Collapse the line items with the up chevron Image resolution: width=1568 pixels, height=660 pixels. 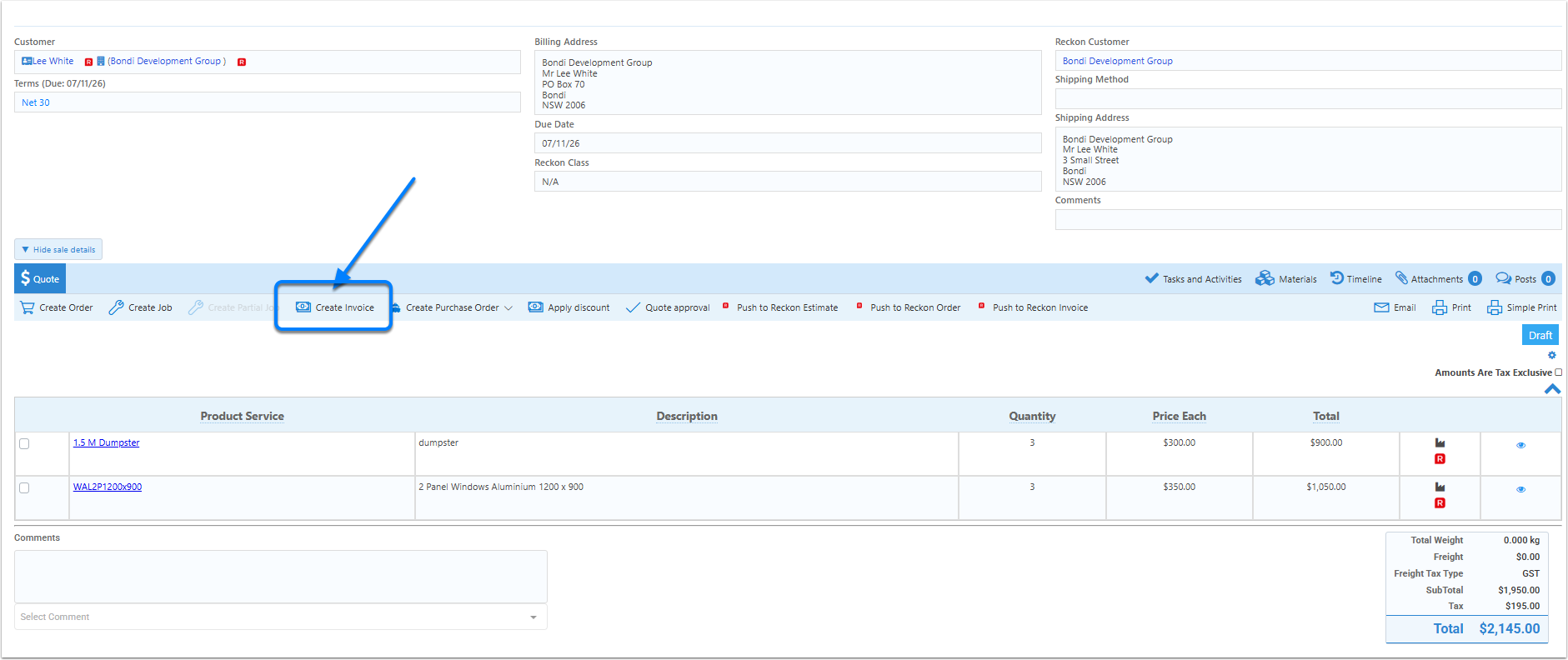pos(1552,388)
